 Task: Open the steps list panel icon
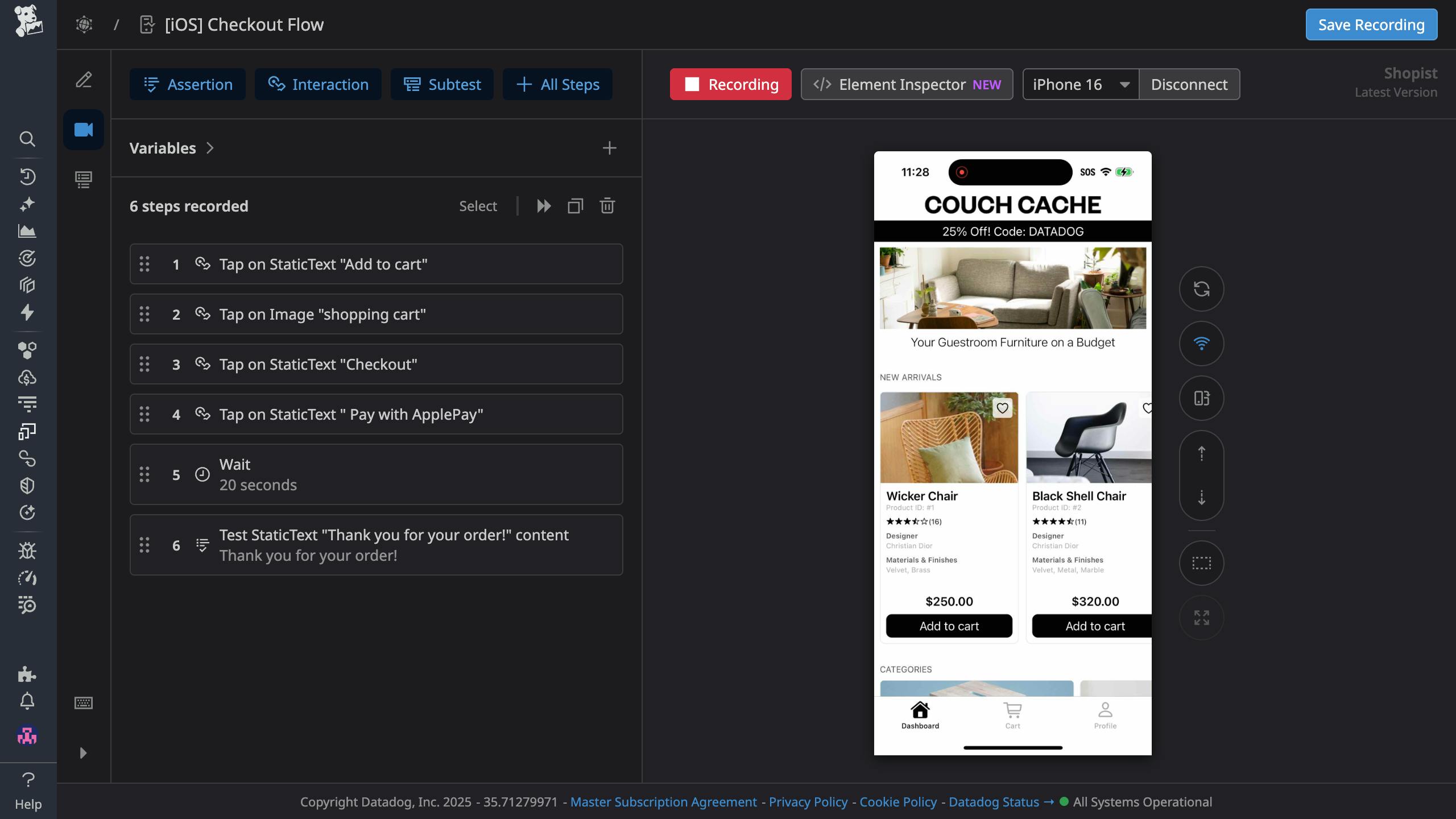[x=83, y=180]
